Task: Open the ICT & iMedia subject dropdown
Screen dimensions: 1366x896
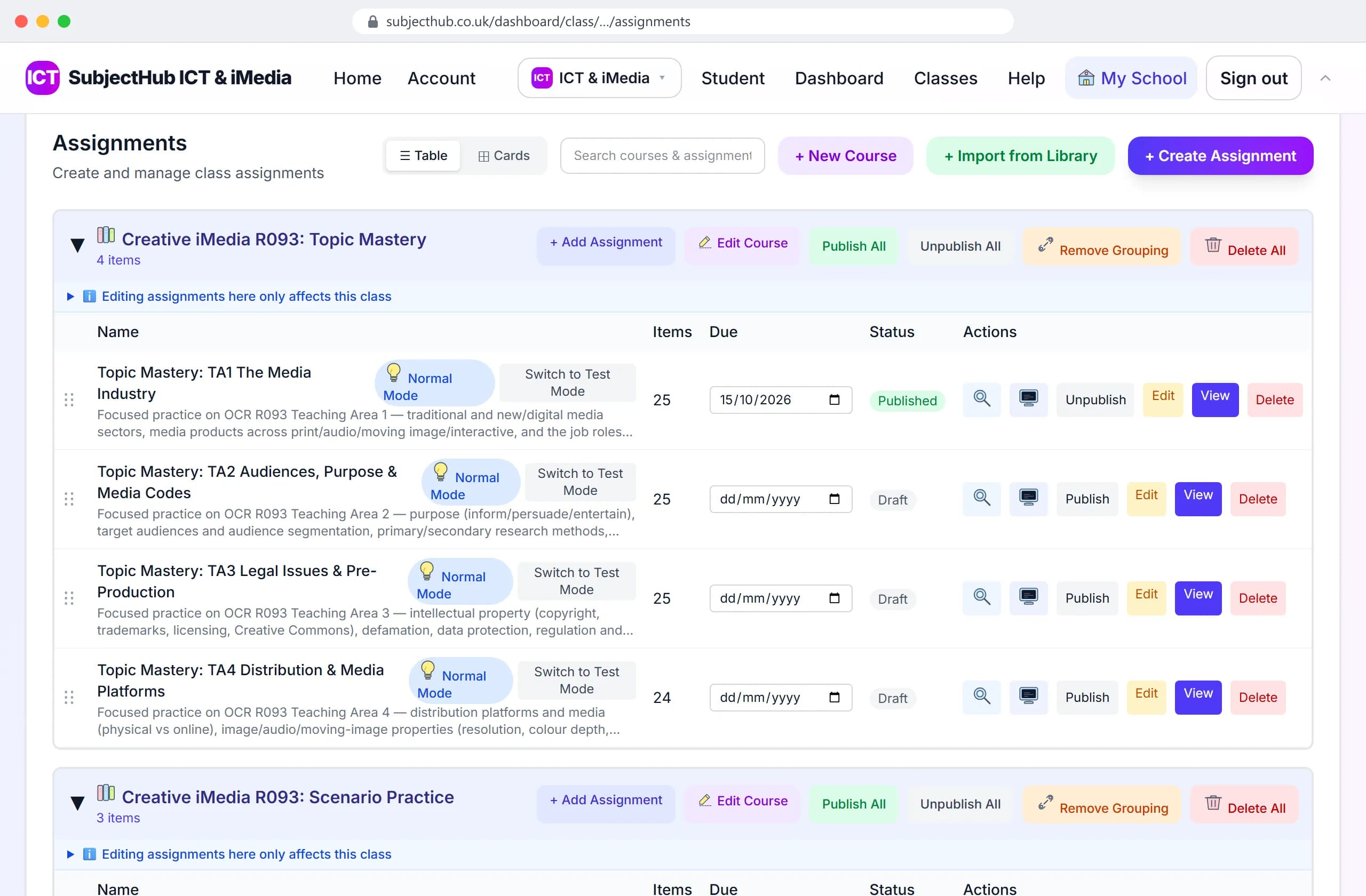Action: [599, 78]
